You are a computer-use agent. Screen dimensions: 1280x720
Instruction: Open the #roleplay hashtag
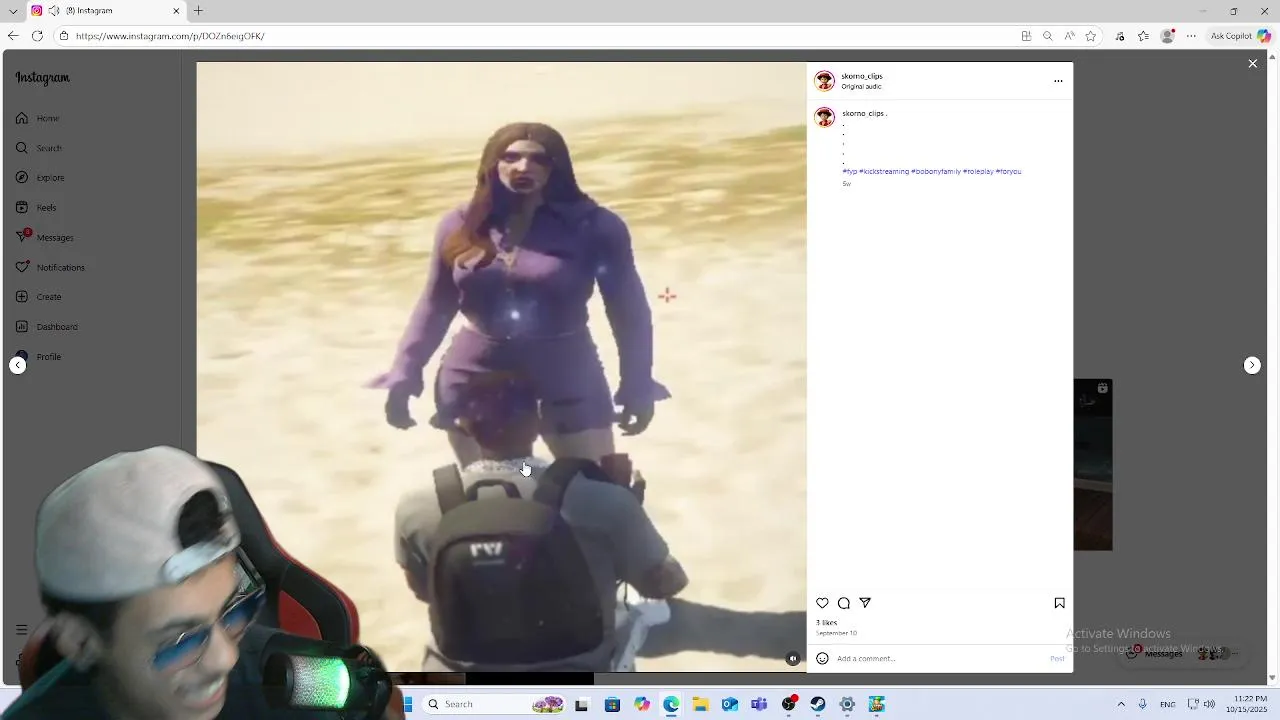click(x=978, y=172)
